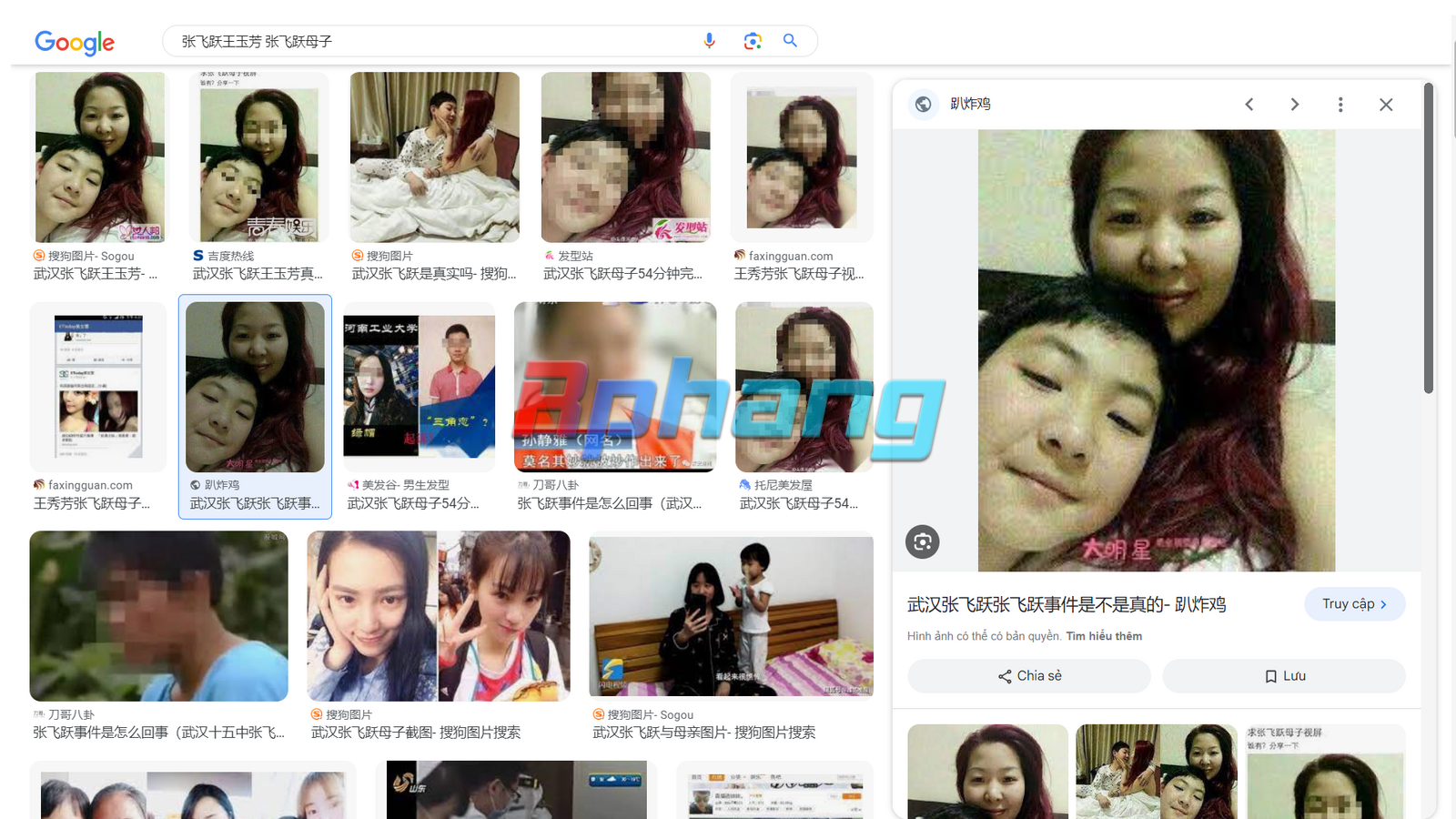This screenshot has height=819, width=1456.
Task: Open the thumbnail above the 吉度热线 source
Action: tap(259, 157)
